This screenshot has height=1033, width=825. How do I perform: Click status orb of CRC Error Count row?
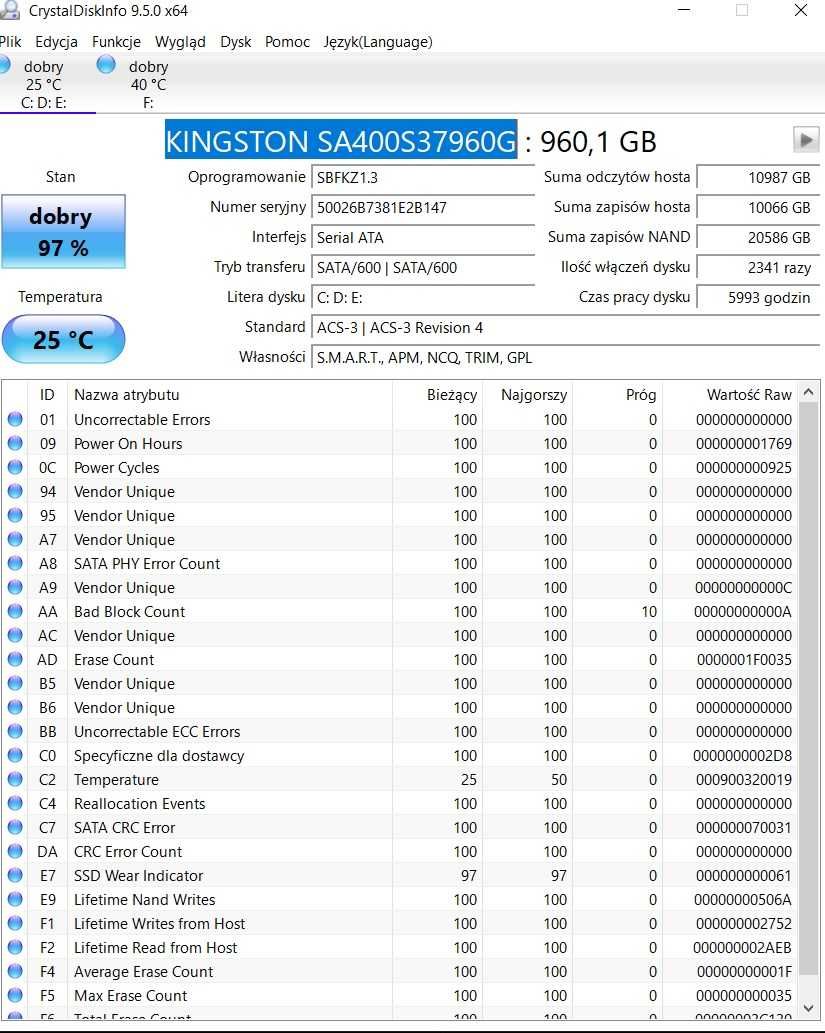pos(15,851)
